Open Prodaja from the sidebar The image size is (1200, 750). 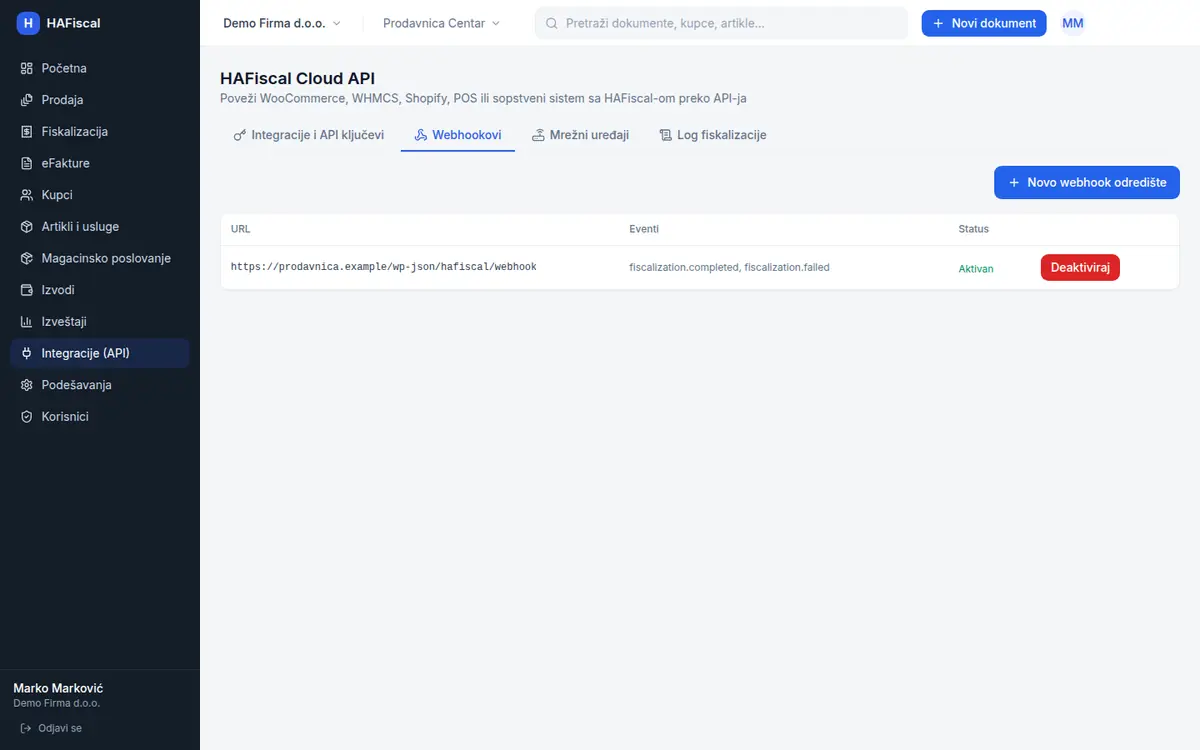coord(100,100)
